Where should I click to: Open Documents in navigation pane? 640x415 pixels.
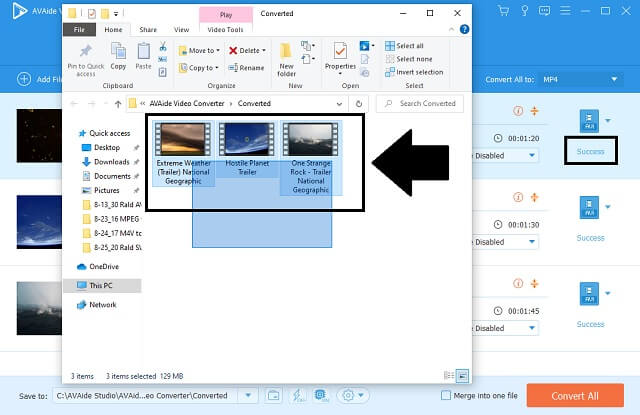pyautogui.click(x=107, y=176)
